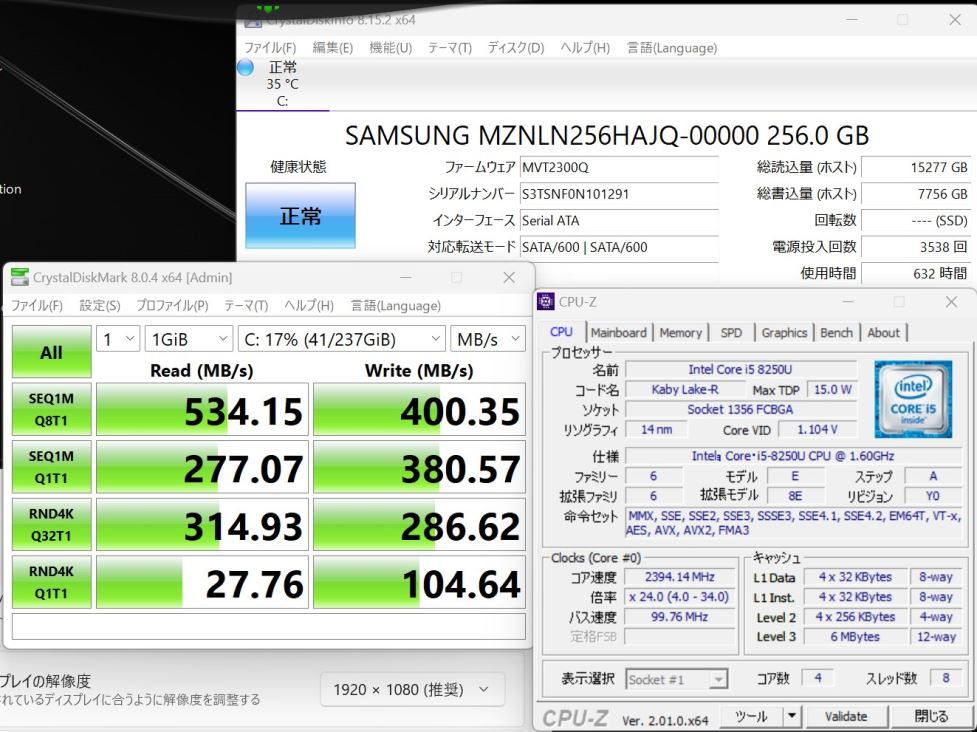Switch to the Memory tab in CPU-Z
Image resolution: width=977 pixels, height=732 pixels.
(x=680, y=333)
